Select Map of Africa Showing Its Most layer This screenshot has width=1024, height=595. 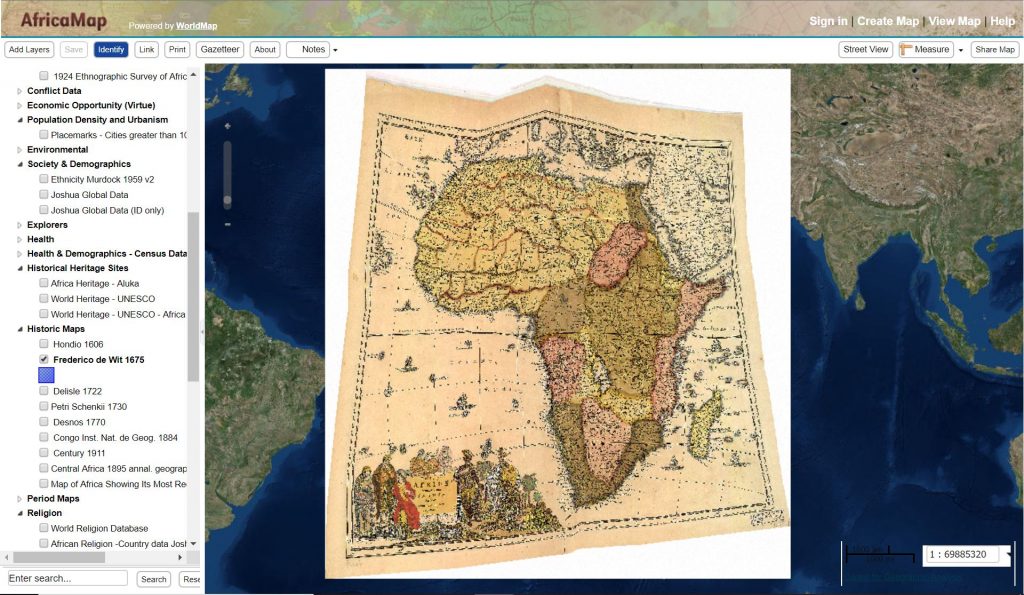118,484
